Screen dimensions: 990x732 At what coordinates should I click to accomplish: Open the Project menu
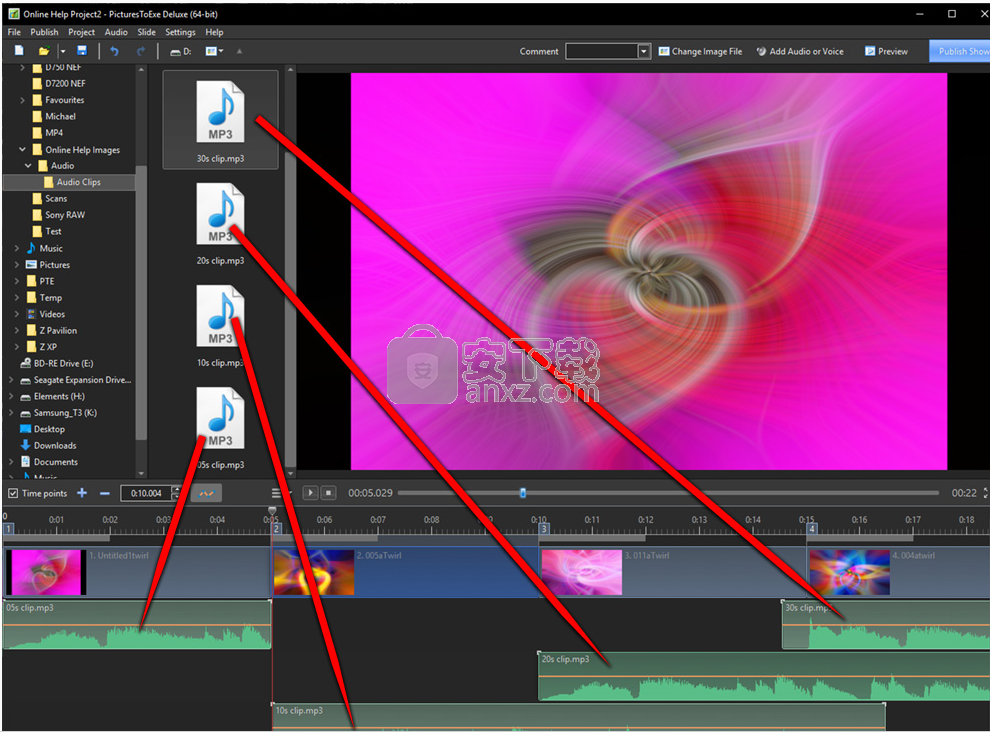pos(81,32)
